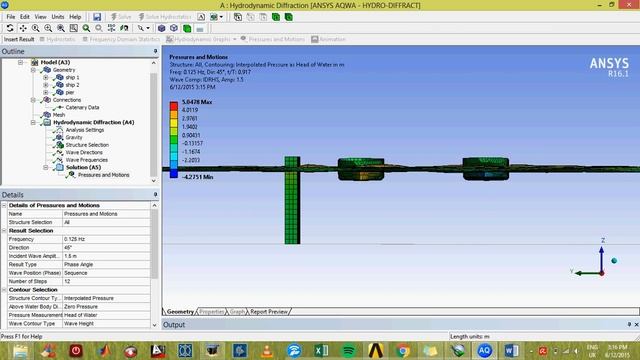
Task: Collapse the Solution (A5) node
Action: coord(46,167)
